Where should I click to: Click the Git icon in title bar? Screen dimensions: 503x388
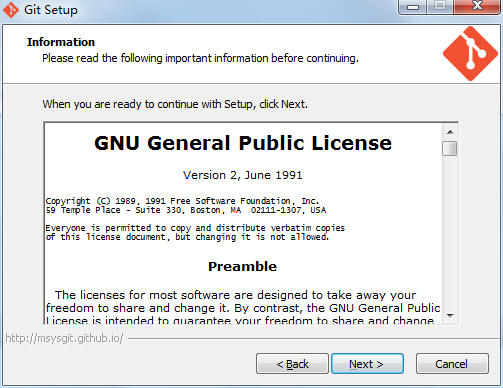click(x=11, y=10)
